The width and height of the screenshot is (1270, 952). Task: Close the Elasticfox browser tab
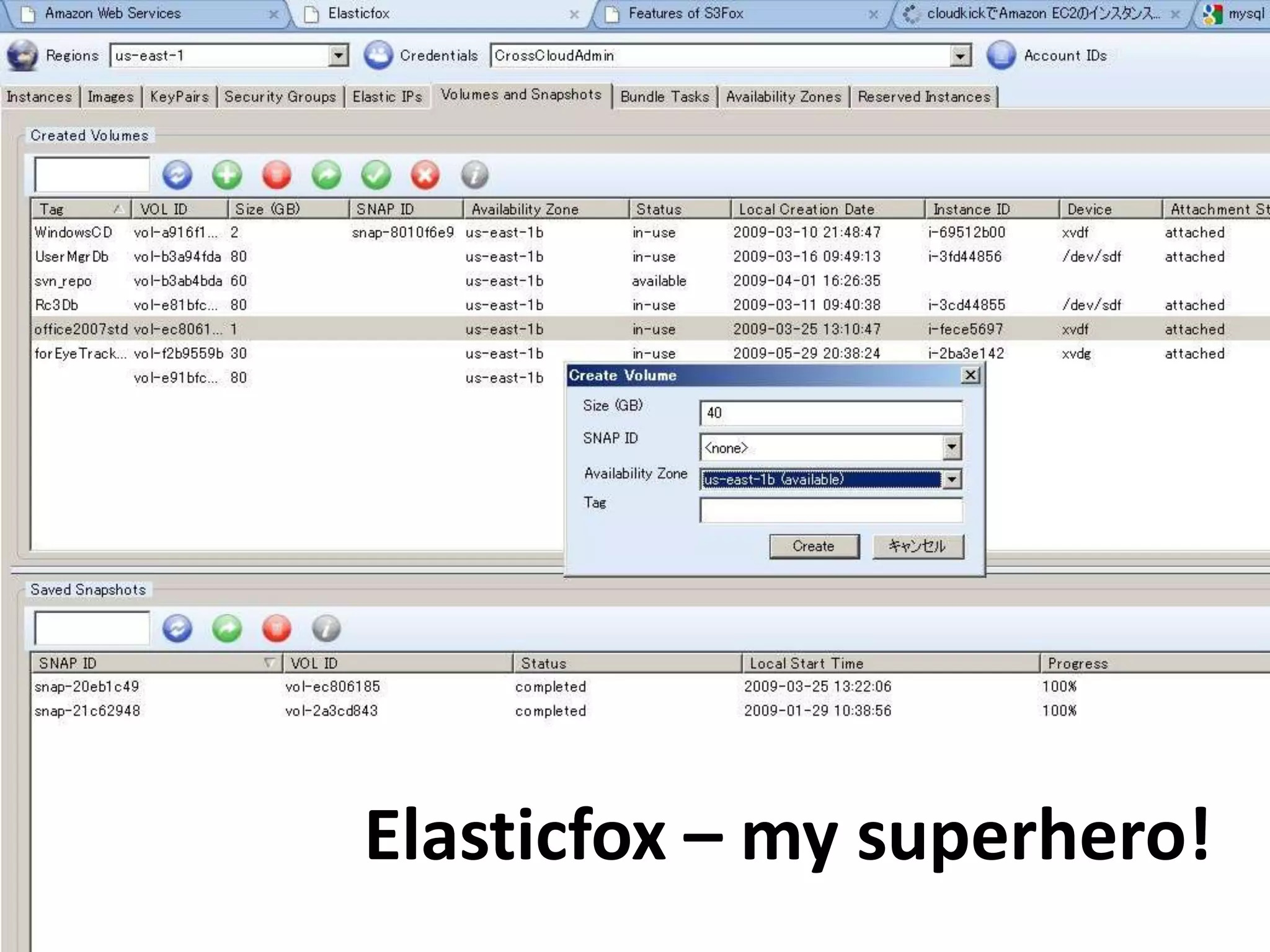tap(574, 14)
